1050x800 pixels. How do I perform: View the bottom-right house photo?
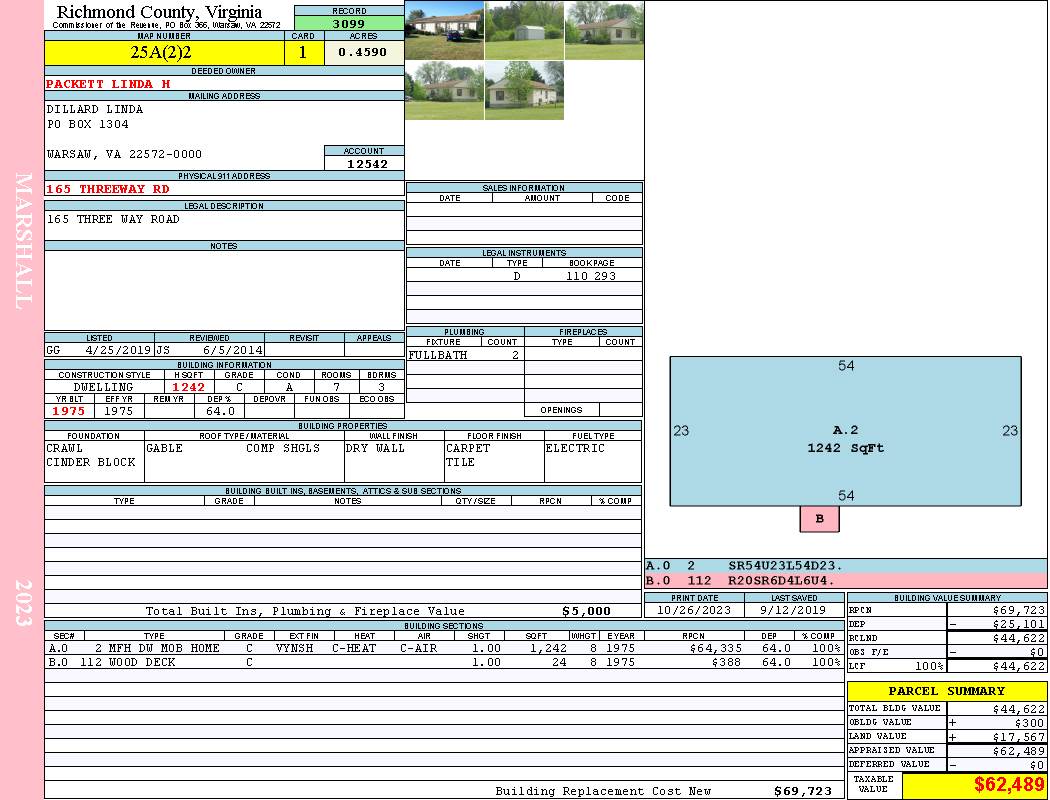point(524,90)
